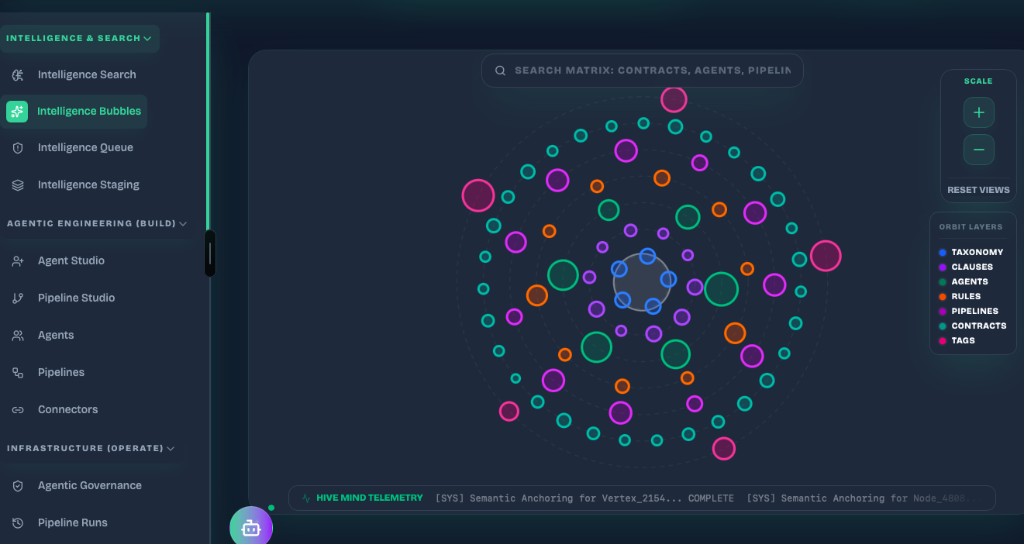Collapse the Agentic Engineering (Build) section
Image resolution: width=1024 pixels, height=544 pixels.
(97, 223)
